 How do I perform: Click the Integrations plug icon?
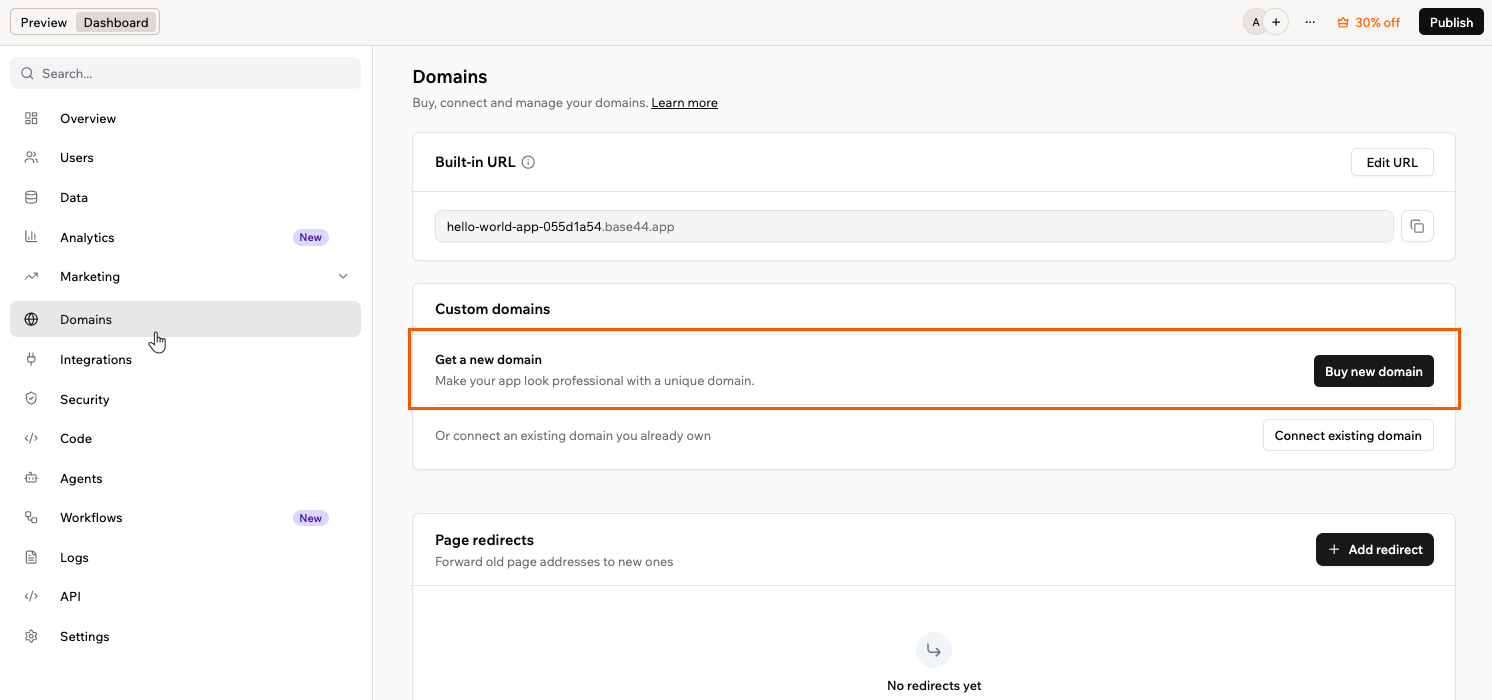31,359
